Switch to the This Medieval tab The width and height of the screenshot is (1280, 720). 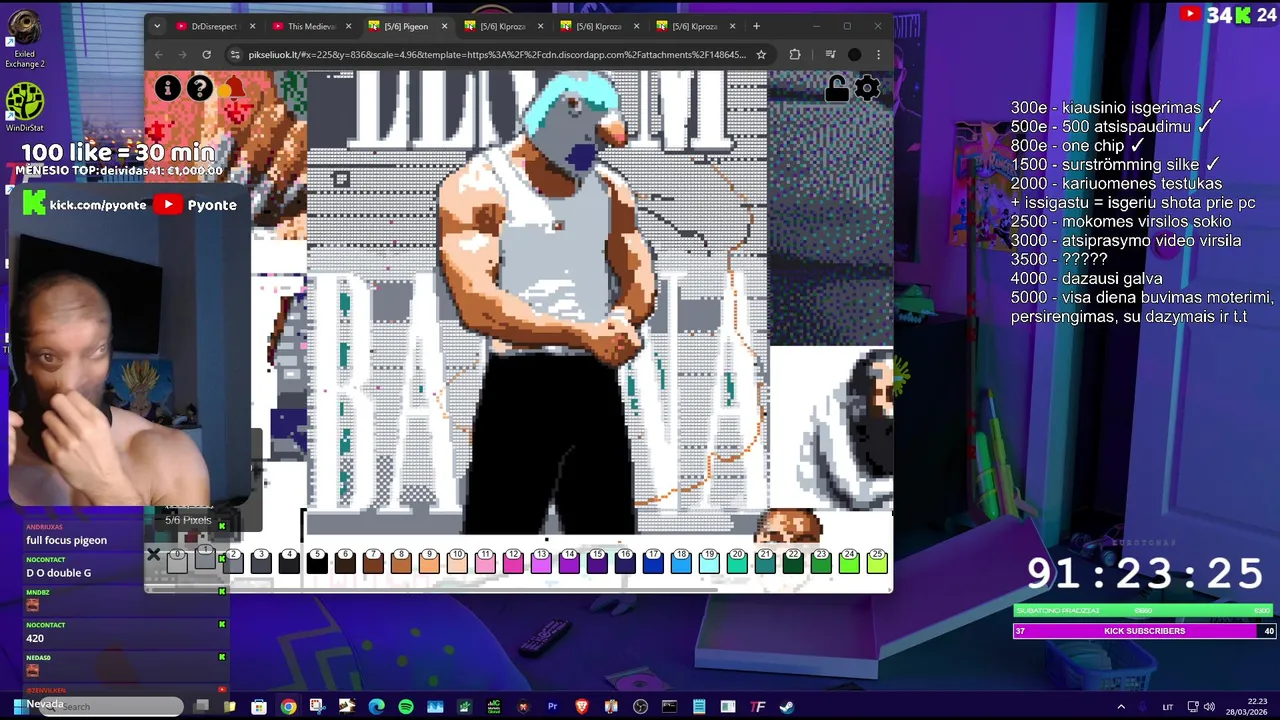point(311,26)
